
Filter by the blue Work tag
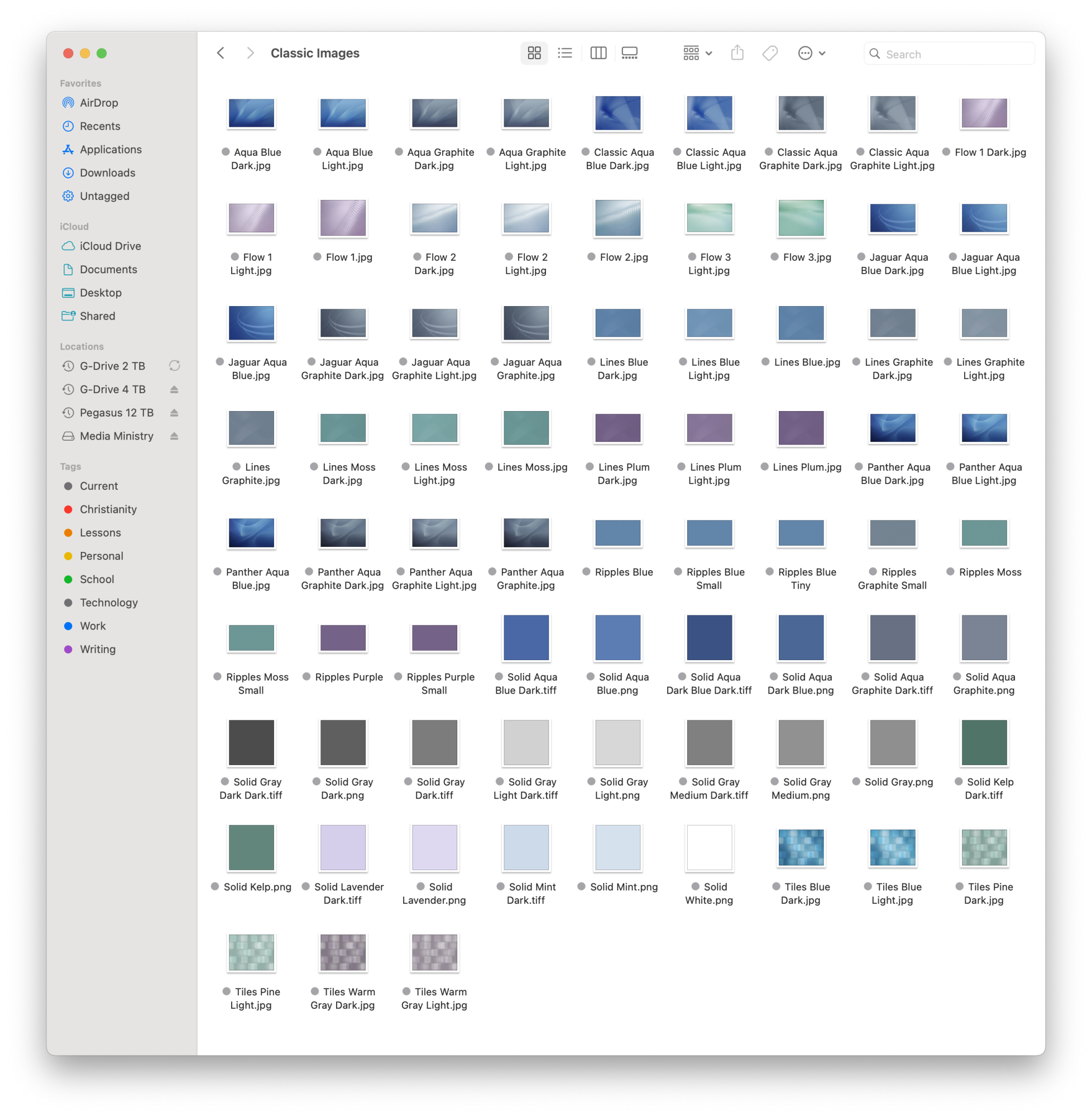pyautogui.click(x=92, y=626)
